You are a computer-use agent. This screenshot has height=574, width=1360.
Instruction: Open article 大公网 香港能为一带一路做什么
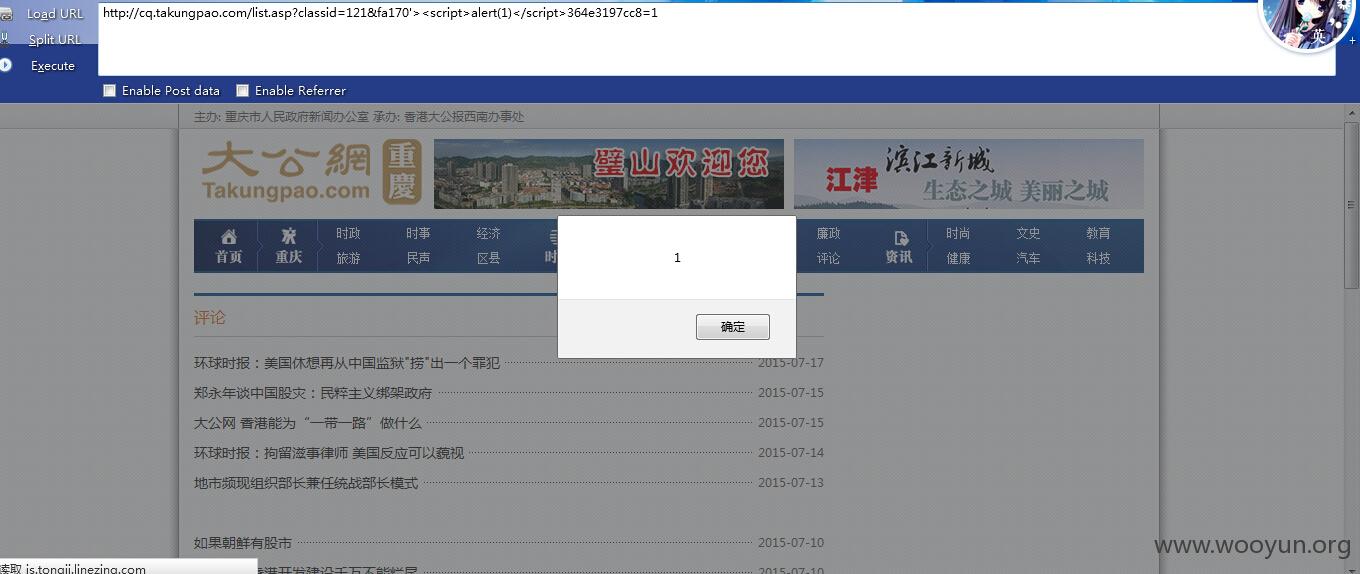pyautogui.click(x=308, y=423)
